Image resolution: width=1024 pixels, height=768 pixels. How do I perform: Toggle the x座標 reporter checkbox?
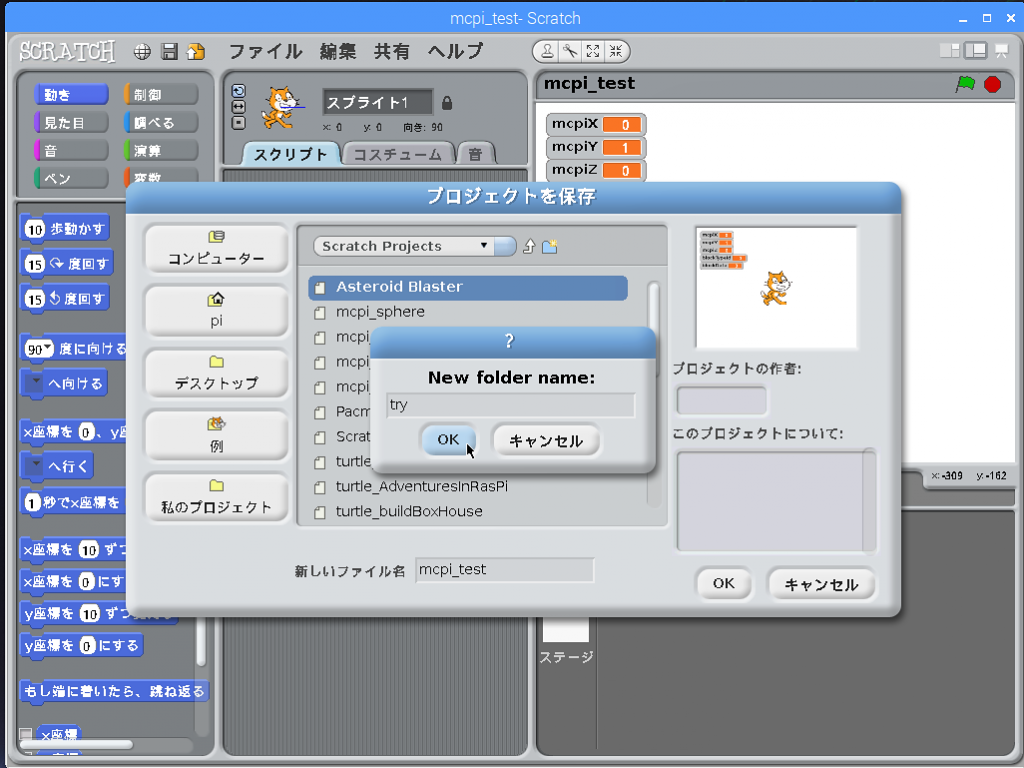click(25, 735)
